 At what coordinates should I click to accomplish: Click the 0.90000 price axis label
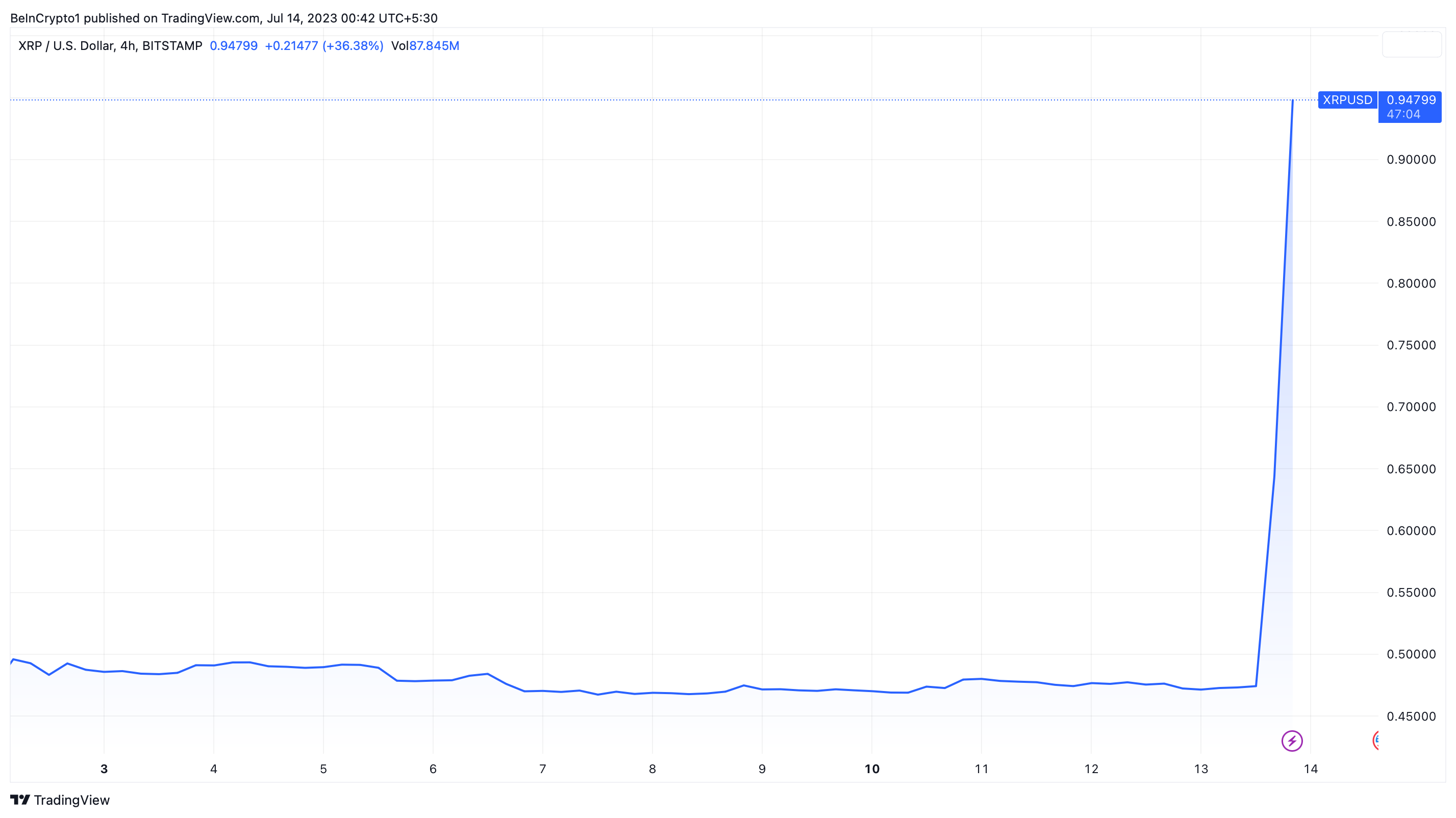[x=1411, y=160]
